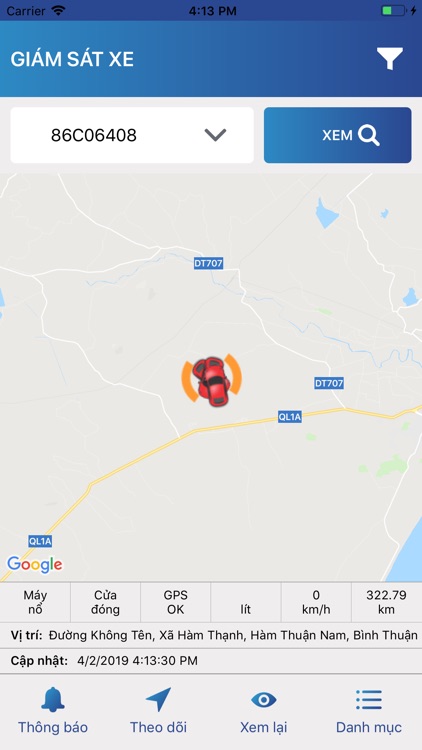Viewport: 422px width, 750px height.
Task: Open the Danh mục list icon
Action: pyautogui.click(x=369, y=700)
